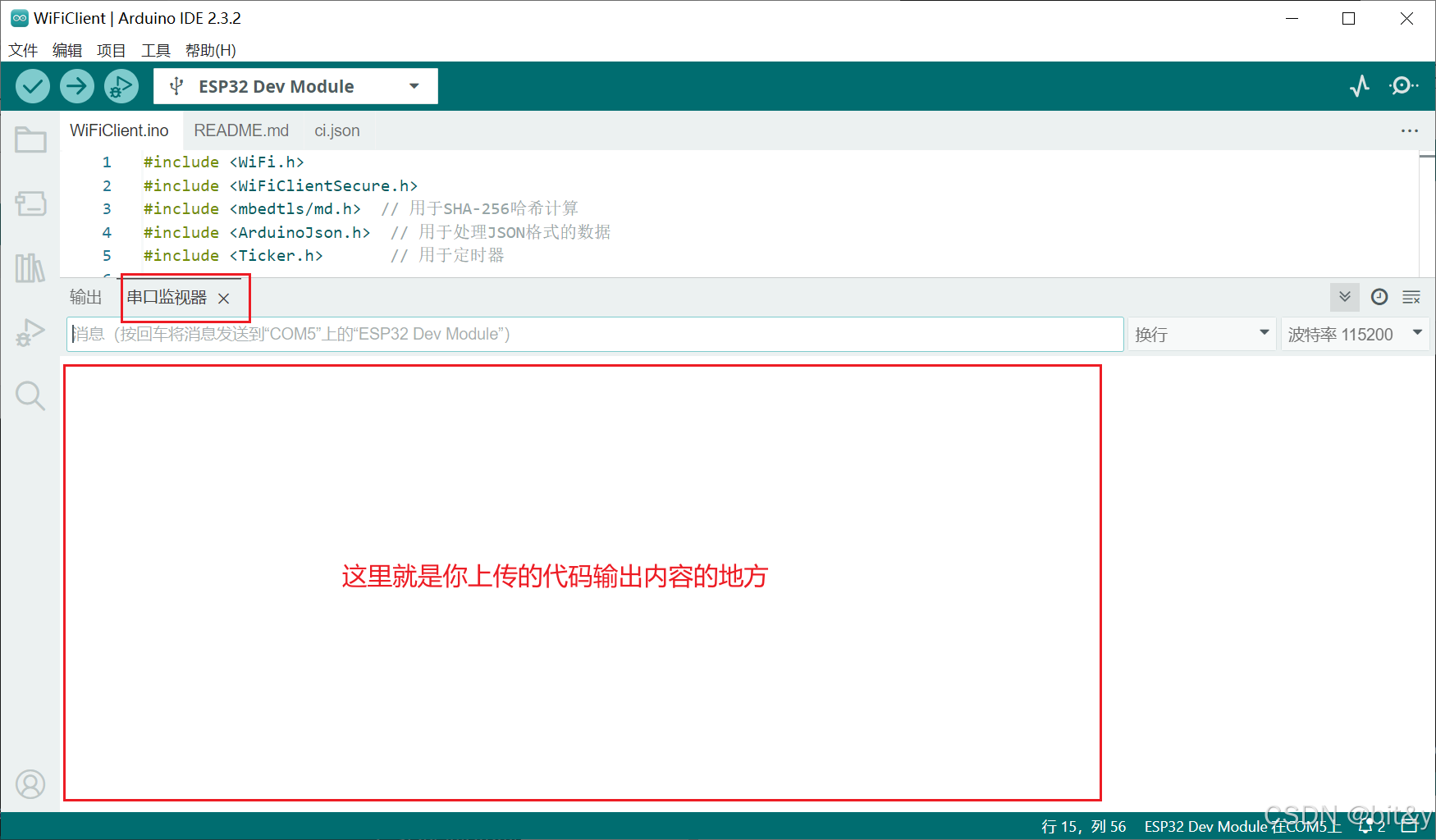Image resolution: width=1436 pixels, height=840 pixels.
Task: Open the Library Manager books icon
Action: (x=30, y=267)
